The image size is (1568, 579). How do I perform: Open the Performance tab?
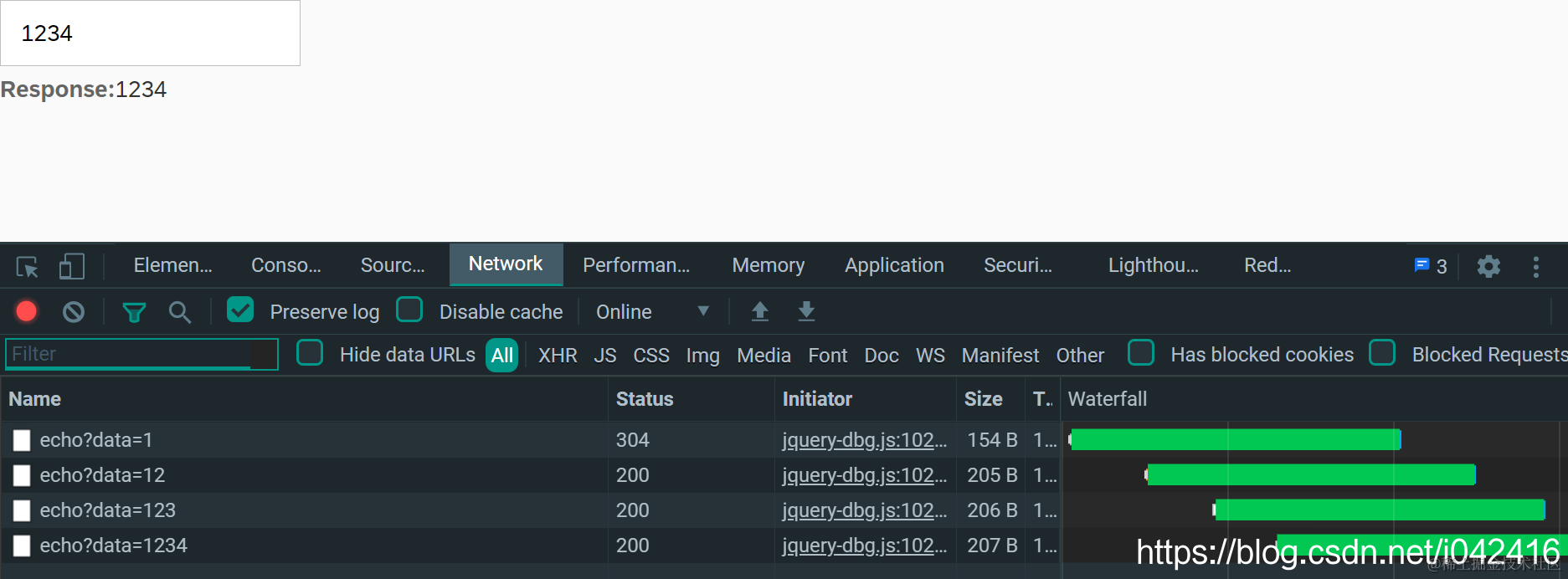click(636, 265)
